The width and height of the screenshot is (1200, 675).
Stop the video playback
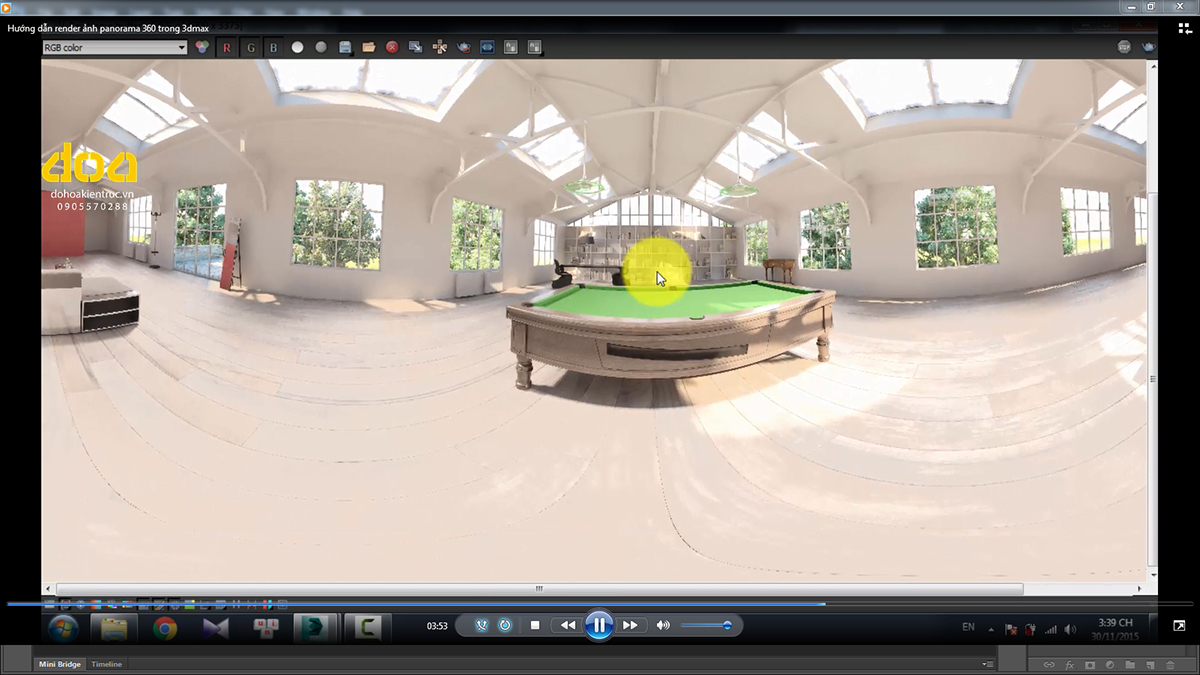click(x=537, y=624)
